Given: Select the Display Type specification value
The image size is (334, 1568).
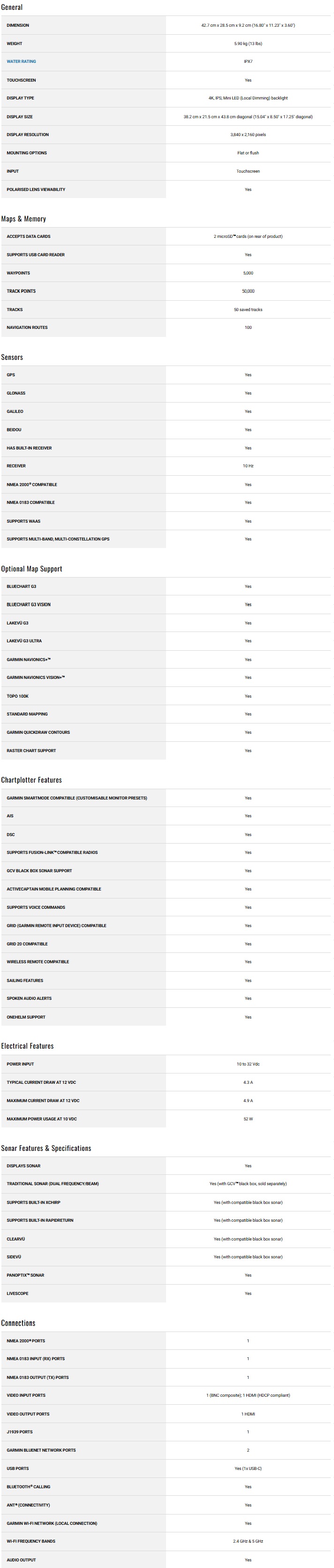Looking at the screenshot, I should pos(248,98).
